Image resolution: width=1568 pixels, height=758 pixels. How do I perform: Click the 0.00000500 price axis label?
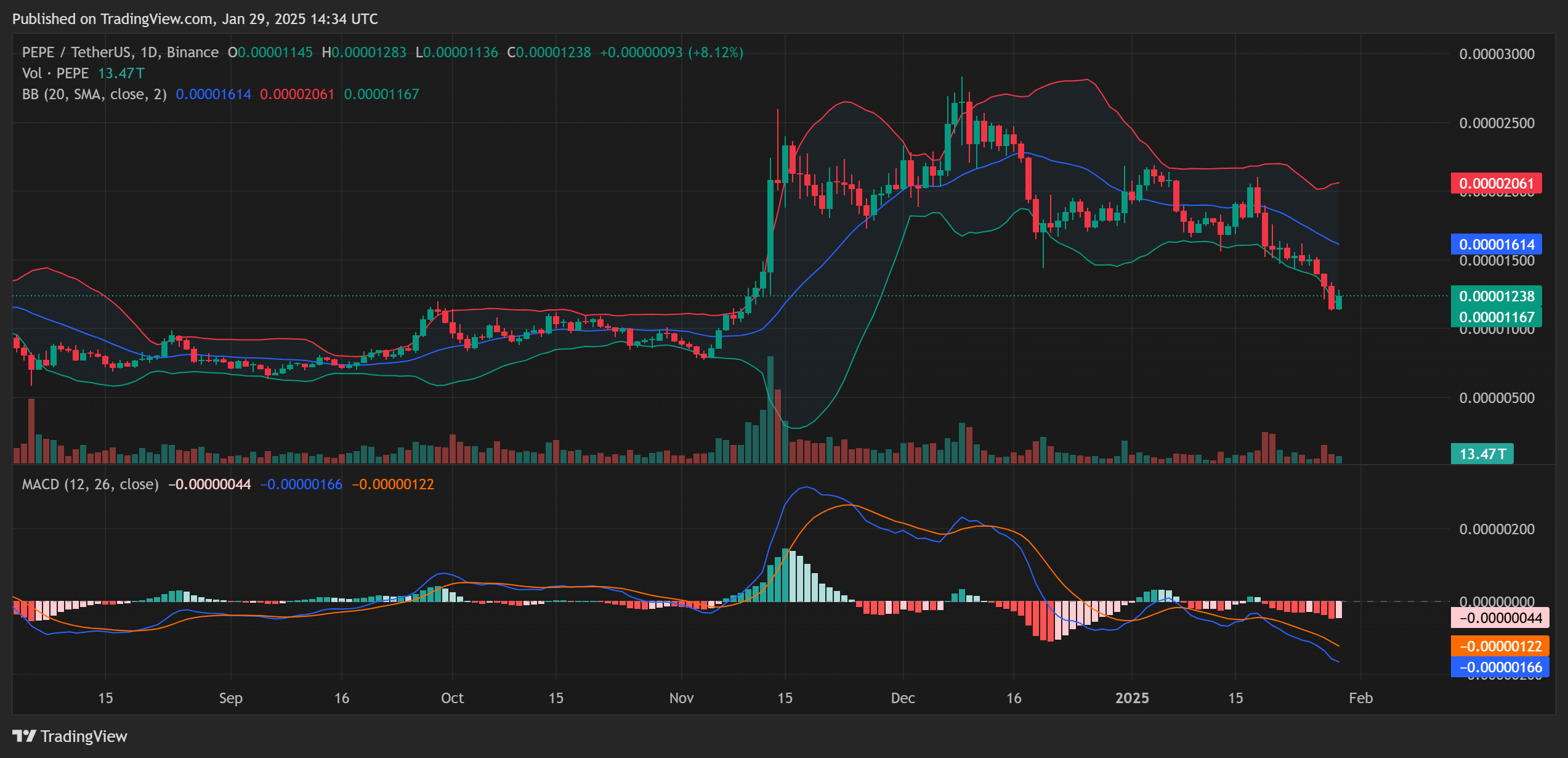coord(1497,397)
